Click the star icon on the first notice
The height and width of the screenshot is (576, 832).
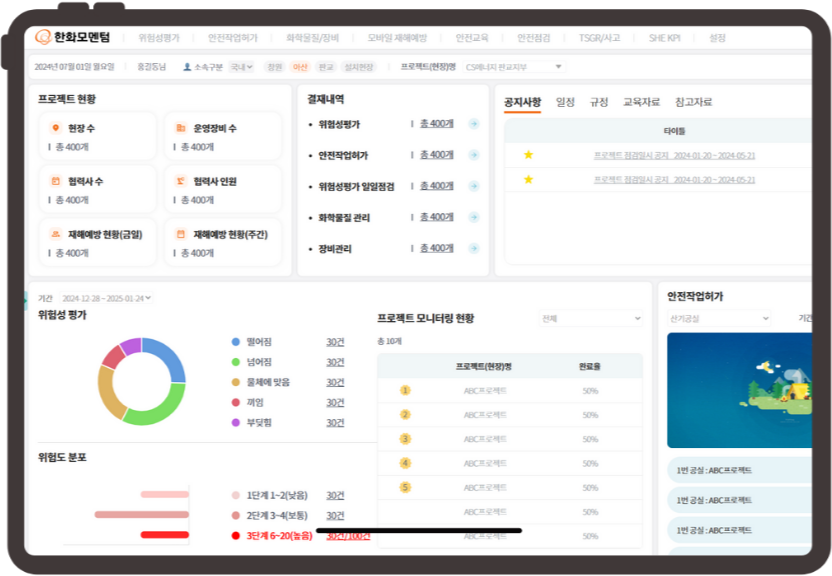pyautogui.click(x=528, y=155)
